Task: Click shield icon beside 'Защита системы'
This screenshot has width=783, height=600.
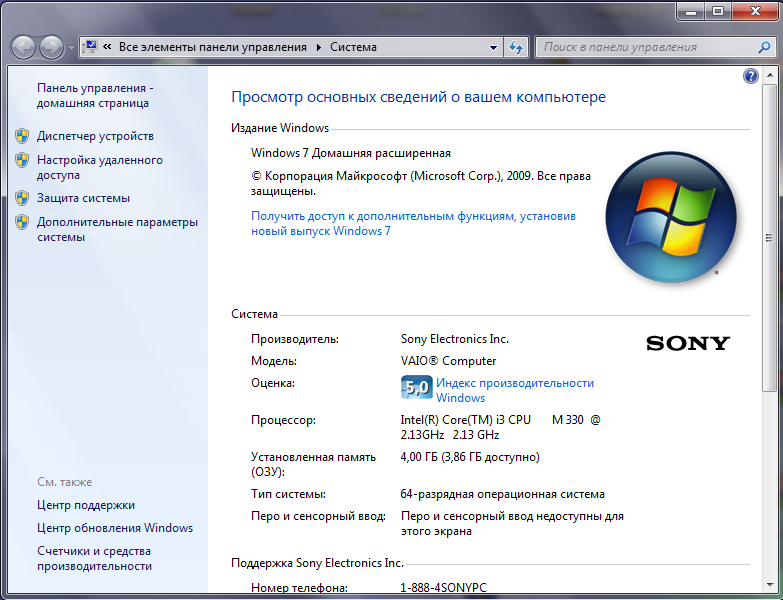Action: 22,198
